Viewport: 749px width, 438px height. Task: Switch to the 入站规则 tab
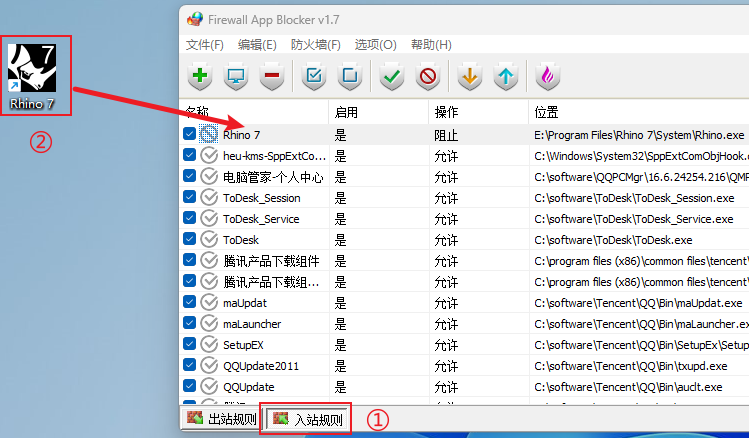[307, 419]
